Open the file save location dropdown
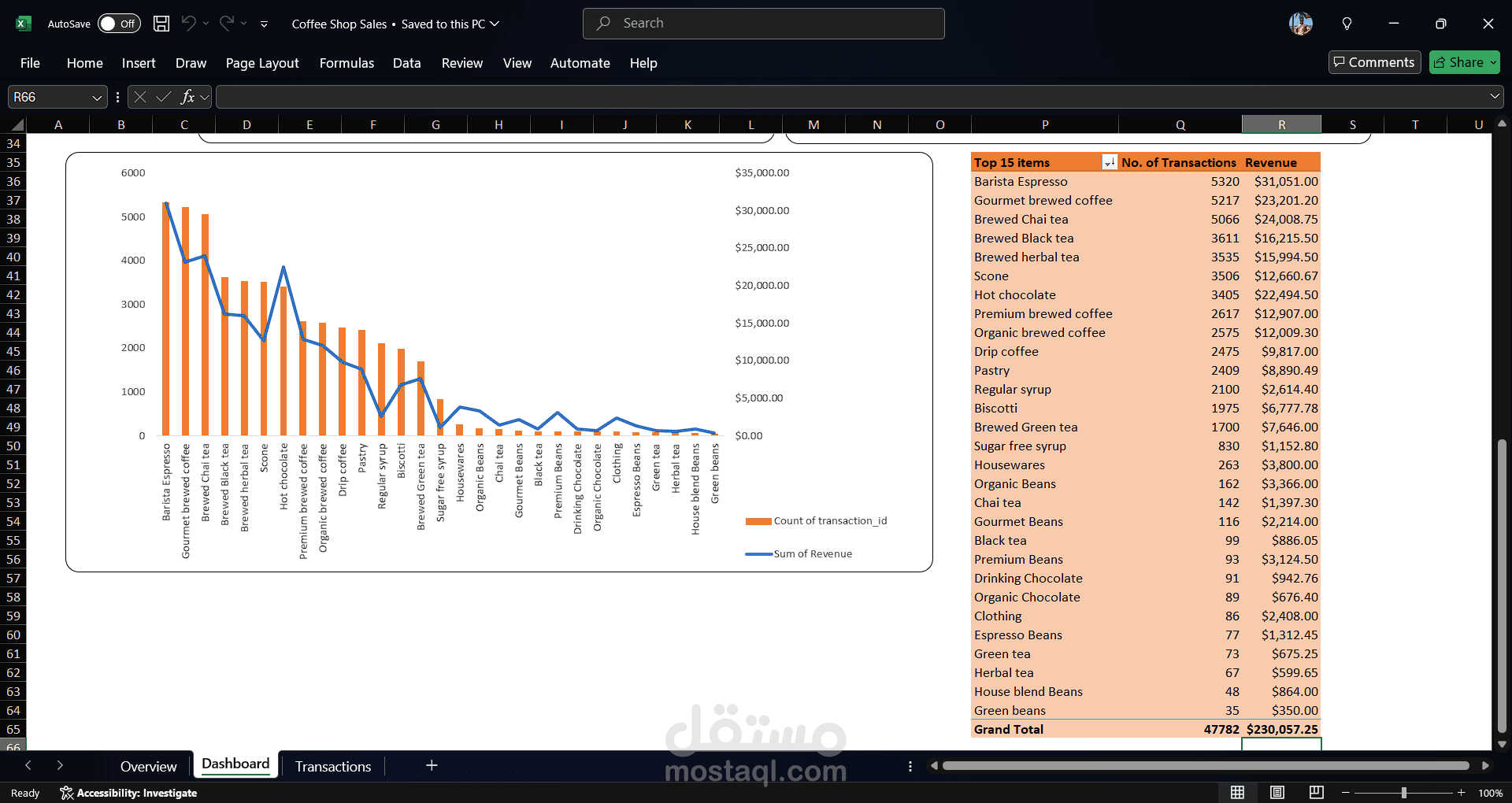 [x=495, y=24]
